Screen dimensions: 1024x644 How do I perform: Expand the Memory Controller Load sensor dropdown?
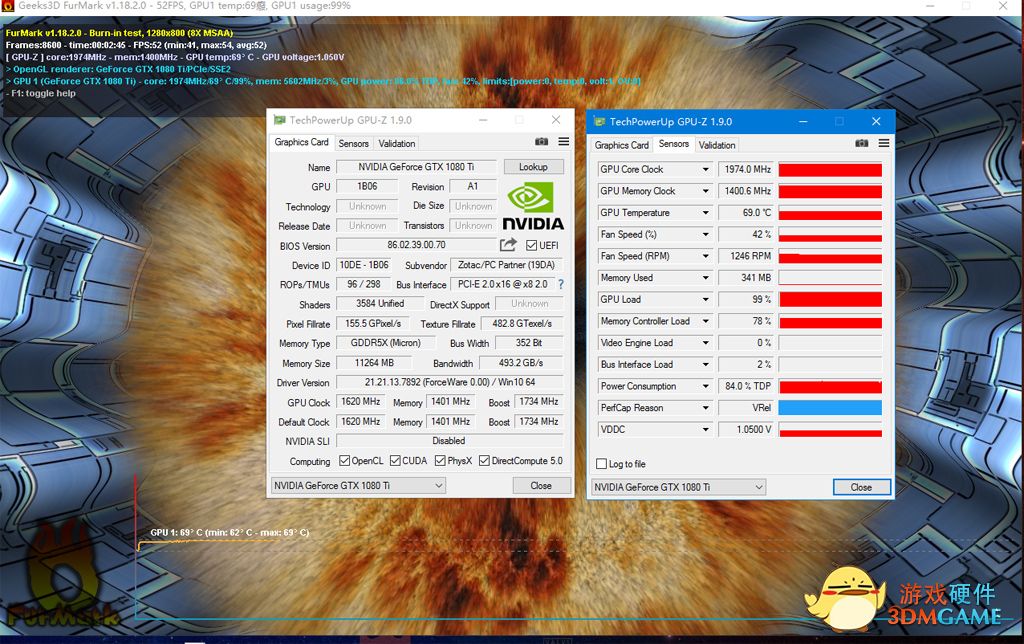pos(705,321)
